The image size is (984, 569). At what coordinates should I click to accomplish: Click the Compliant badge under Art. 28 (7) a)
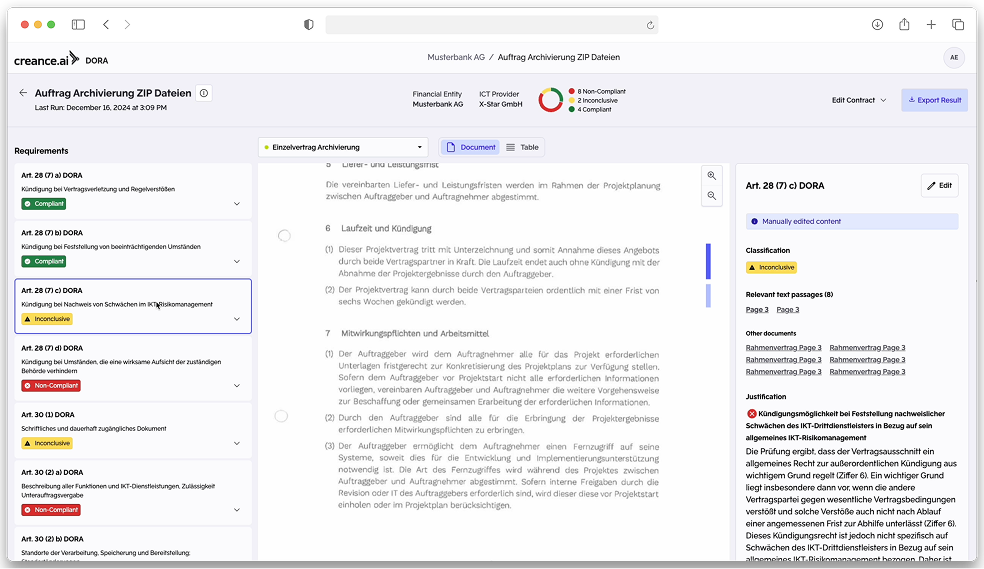coord(44,204)
